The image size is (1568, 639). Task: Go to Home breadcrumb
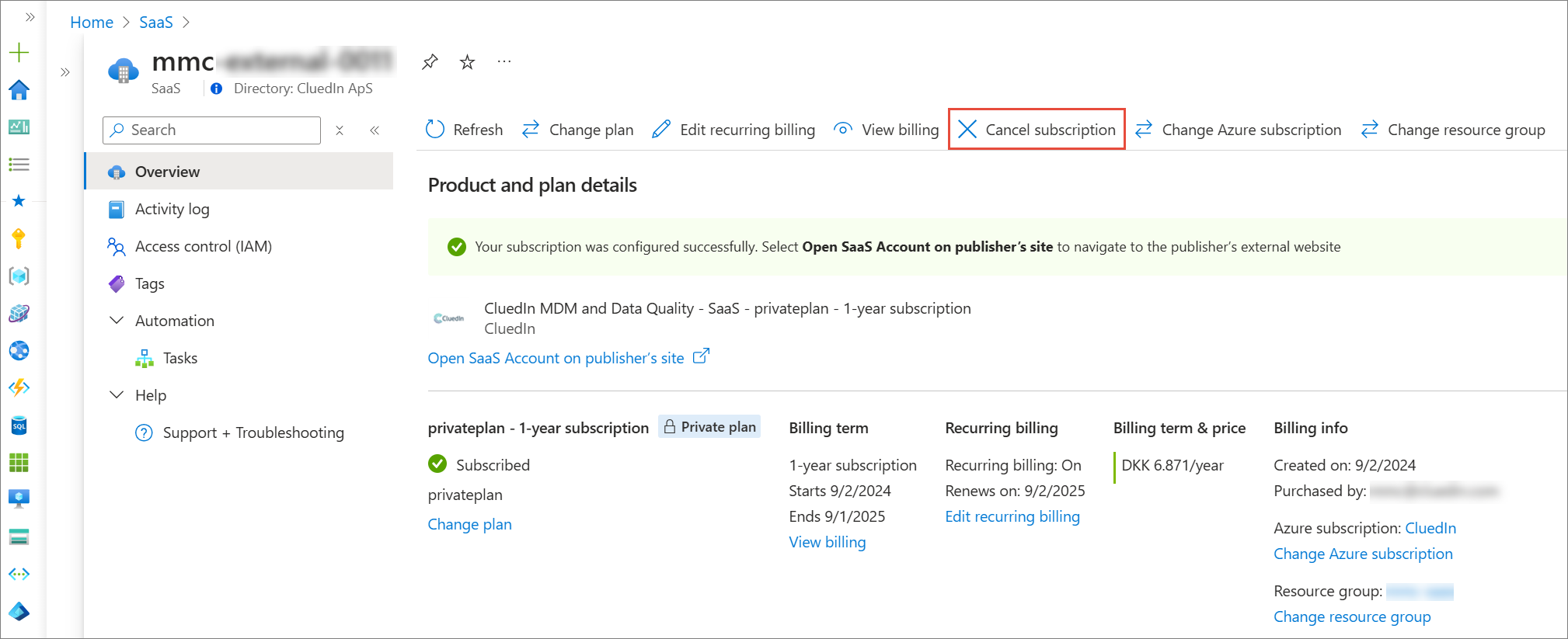[x=92, y=23]
